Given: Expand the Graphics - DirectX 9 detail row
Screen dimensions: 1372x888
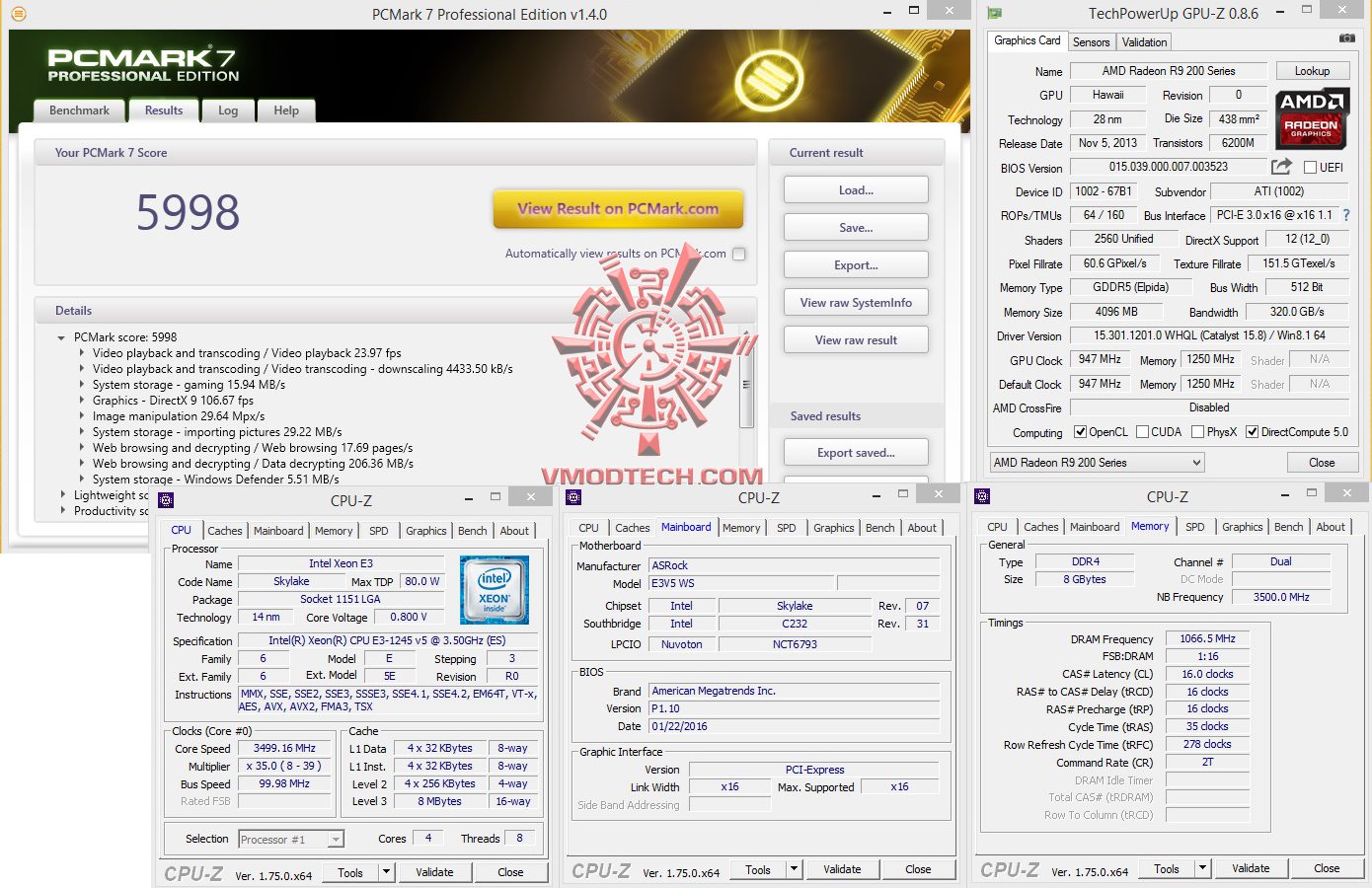Looking at the screenshot, I should coord(82,401).
